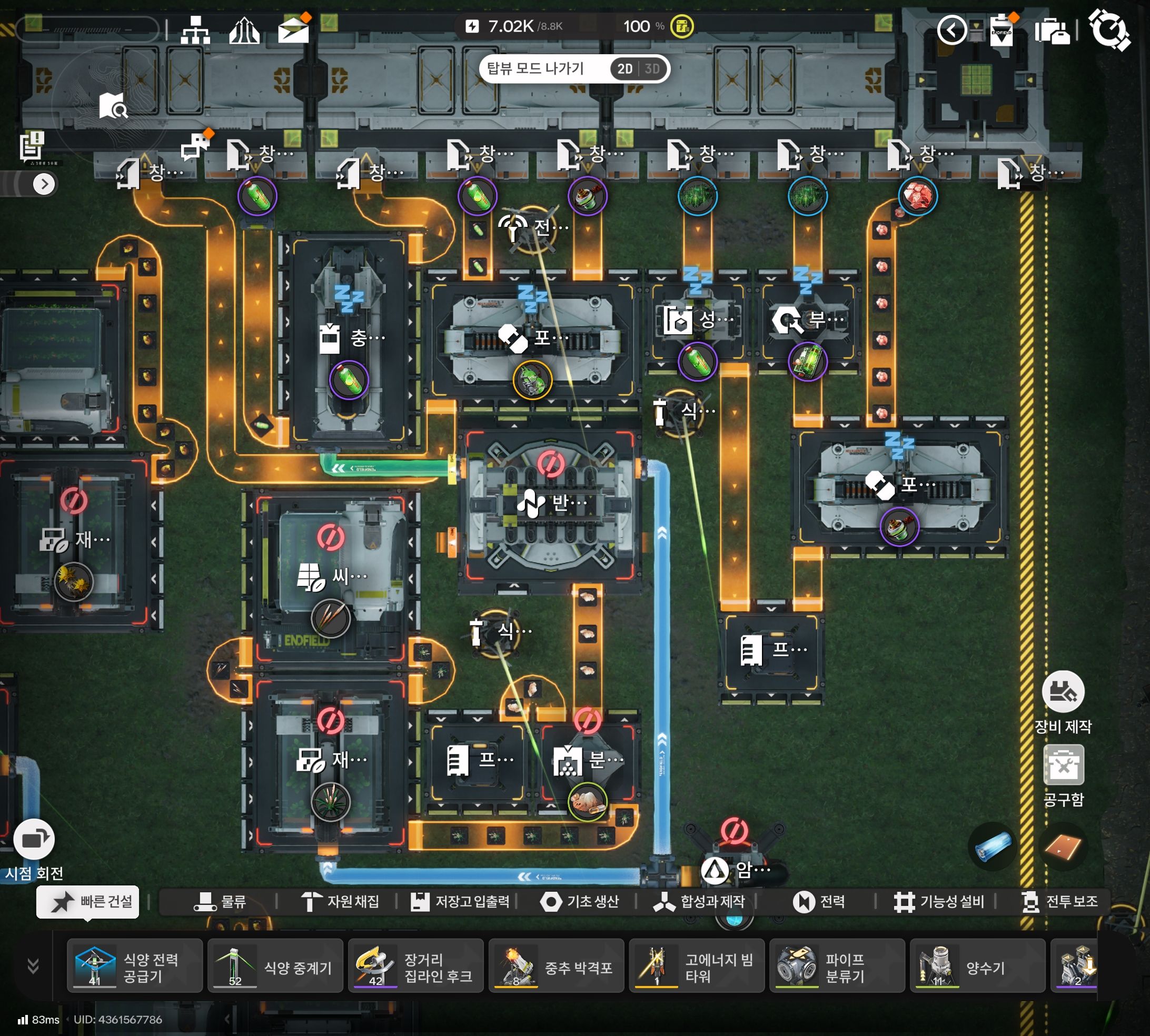Open the chat bubbles icon

click(196, 146)
